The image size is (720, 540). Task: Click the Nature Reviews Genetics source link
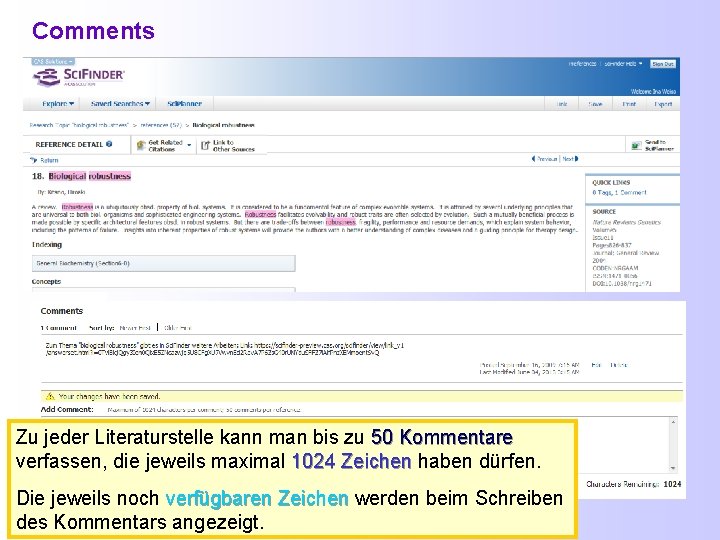(626, 222)
